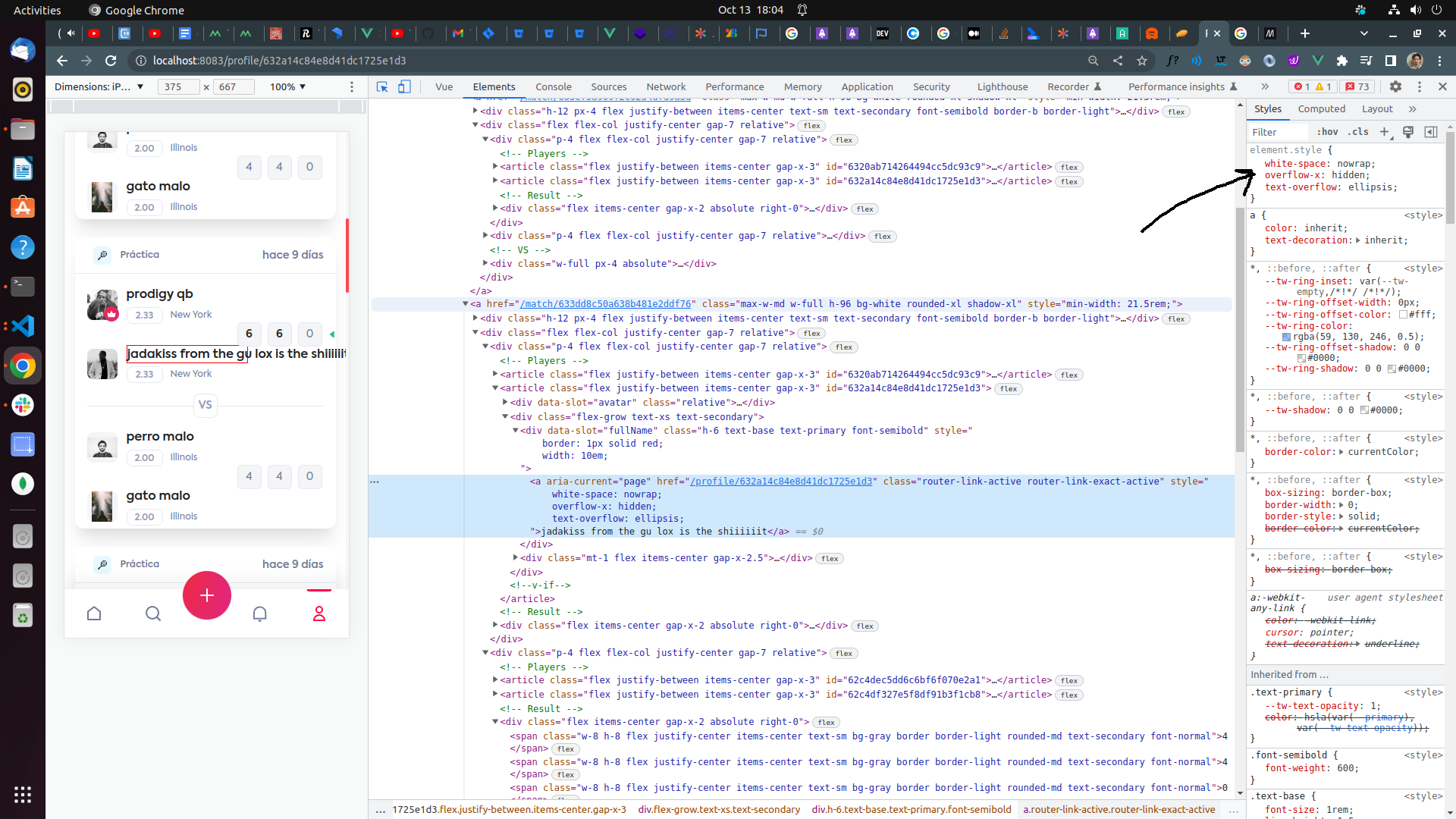The height and width of the screenshot is (819, 1456).
Task: Tap the search icon in app bottom nav
Action: click(x=153, y=613)
